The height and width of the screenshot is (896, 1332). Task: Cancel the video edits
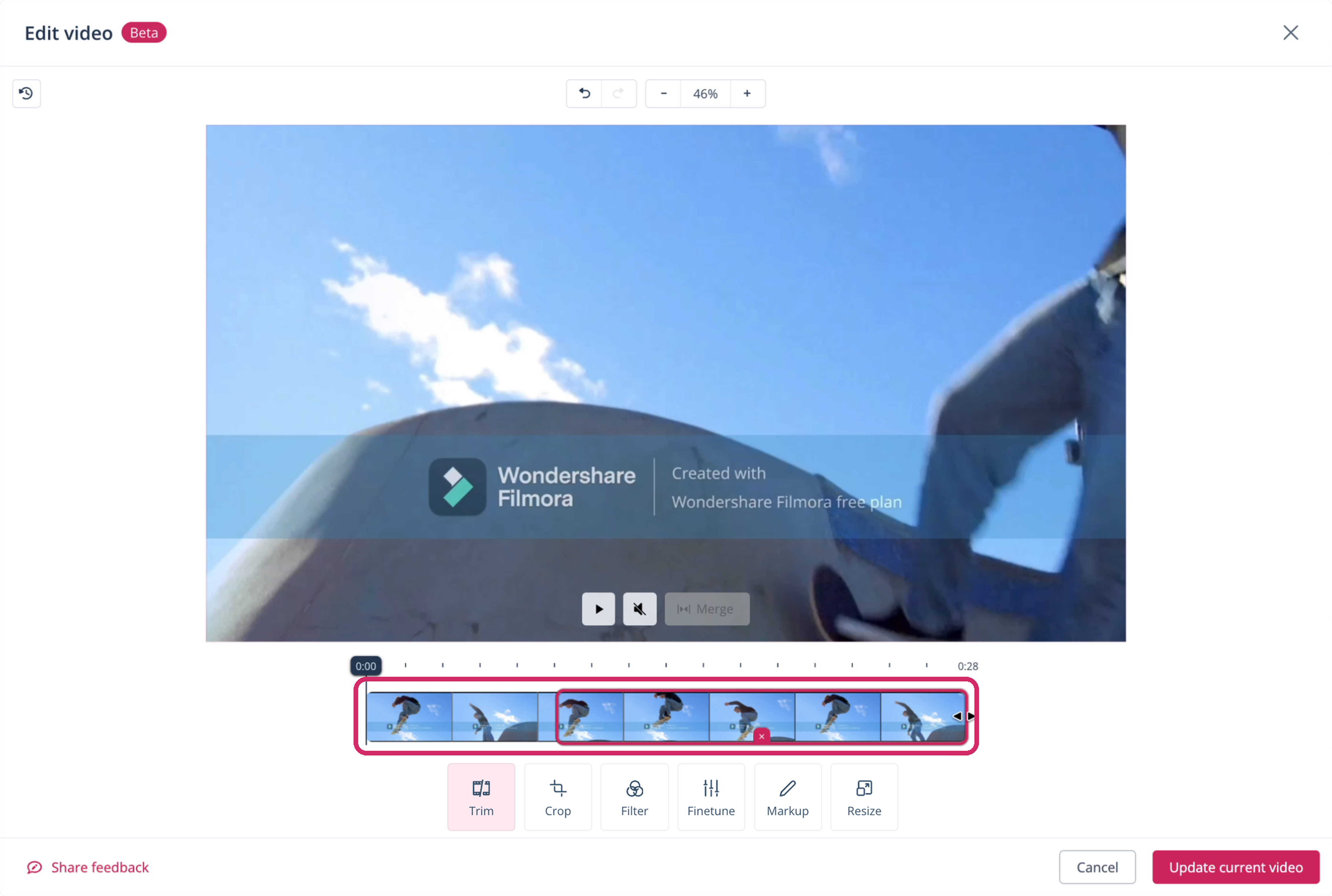pos(1097,867)
